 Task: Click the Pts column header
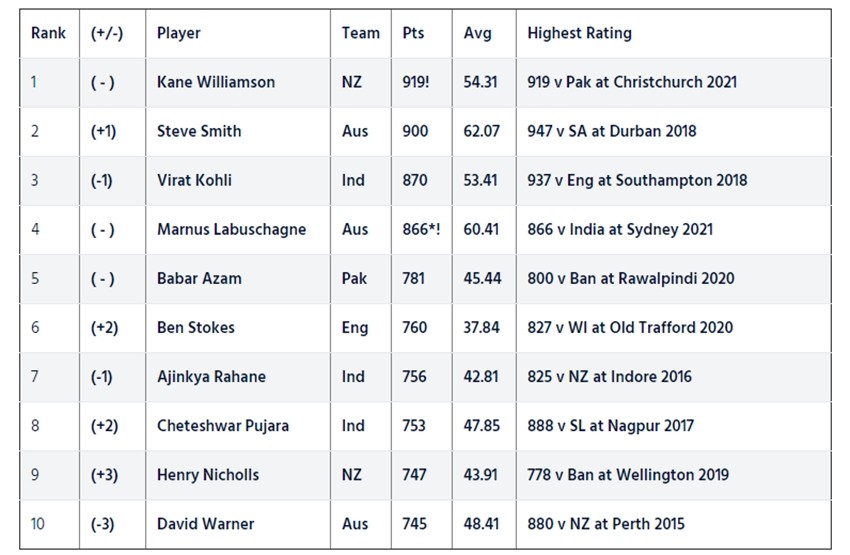(413, 33)
